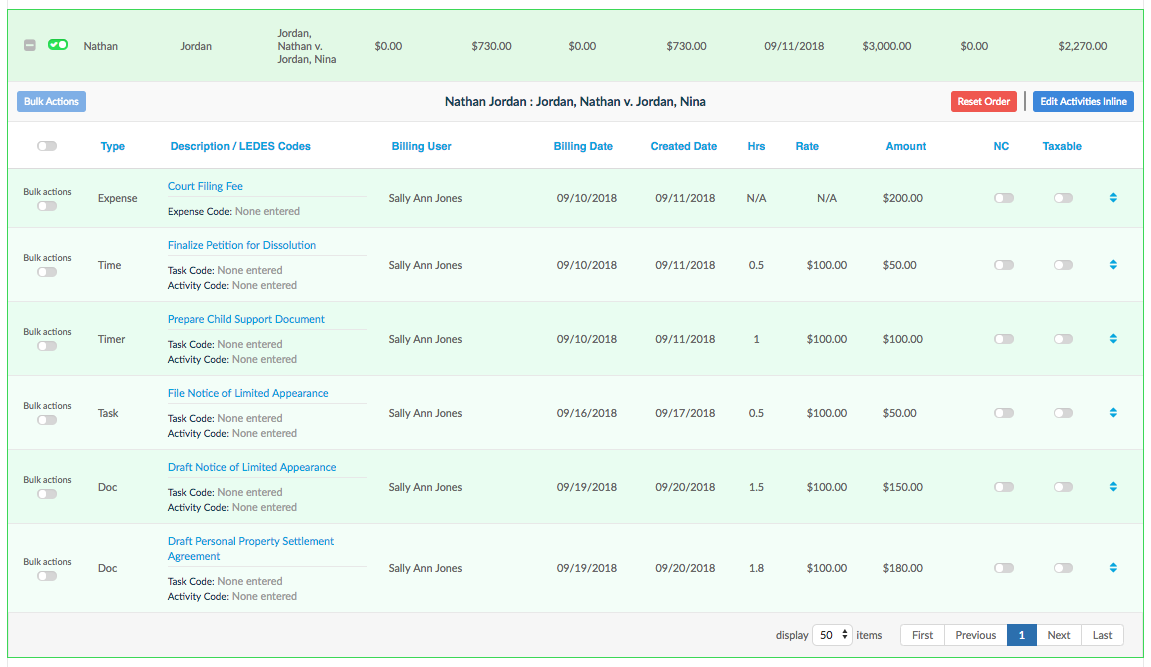This screenshot has width=1151, height=667.
Task: Open the Bulk Actions menu
Action: (x=51, y=101)
